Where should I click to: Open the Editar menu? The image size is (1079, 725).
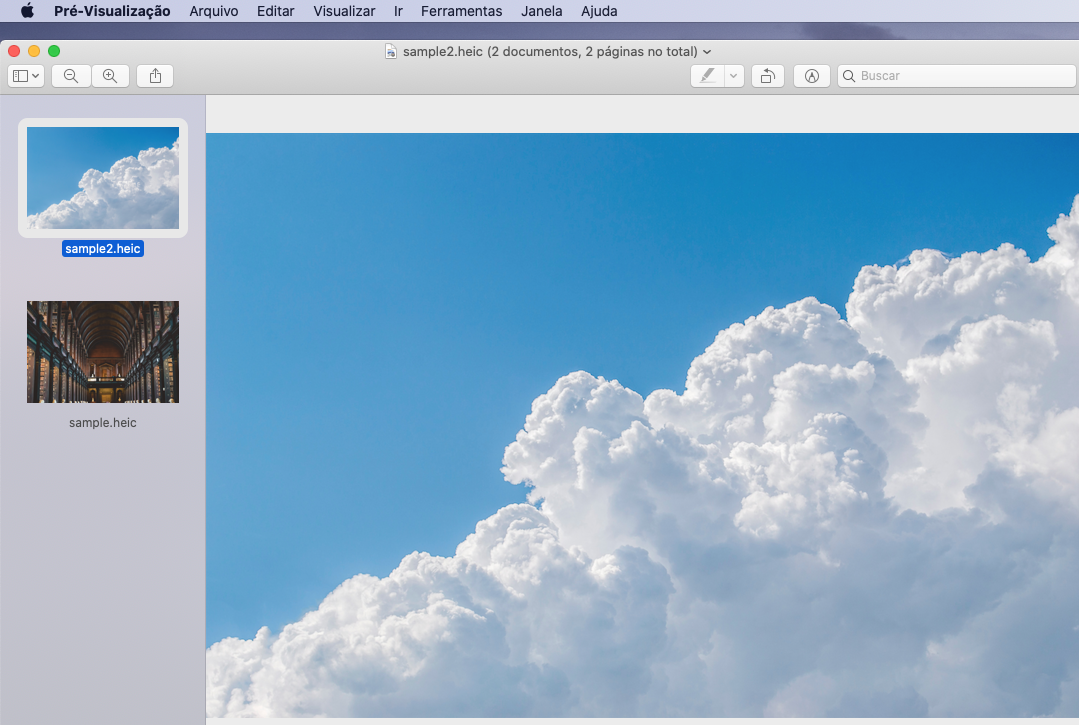tap(275, 11)
